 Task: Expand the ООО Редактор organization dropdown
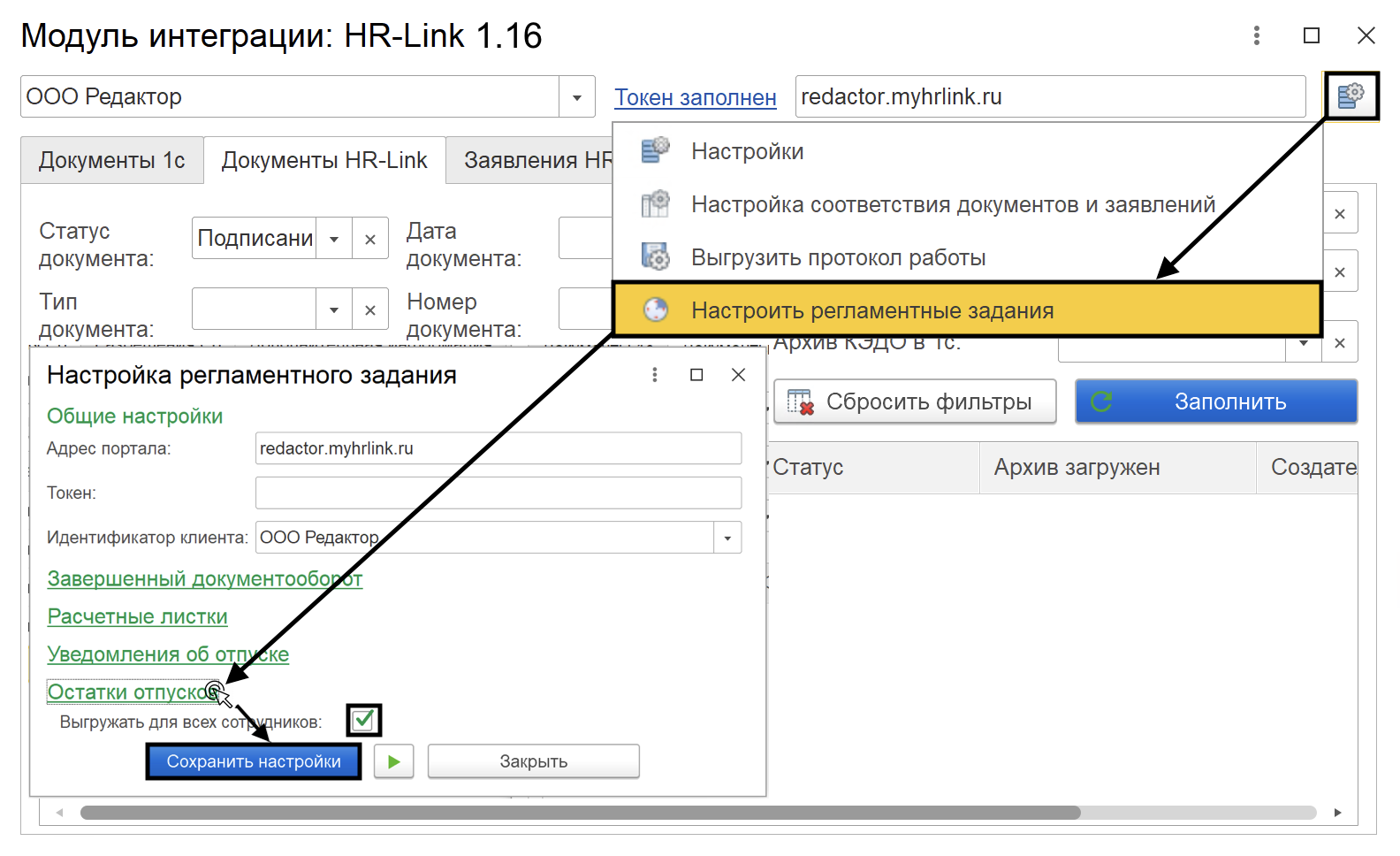pos(577,97)
